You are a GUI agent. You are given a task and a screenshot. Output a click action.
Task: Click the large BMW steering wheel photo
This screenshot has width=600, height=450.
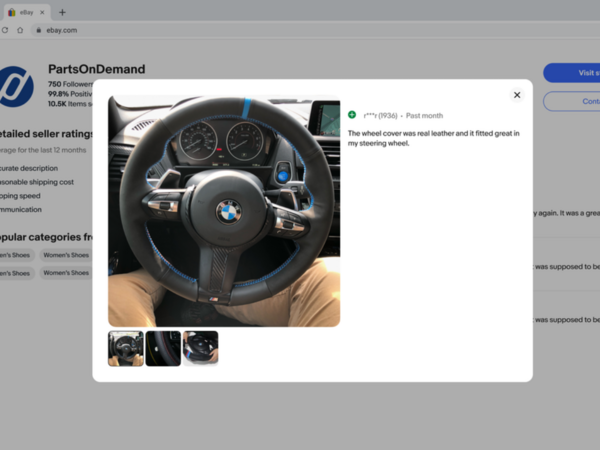[224, 211]
